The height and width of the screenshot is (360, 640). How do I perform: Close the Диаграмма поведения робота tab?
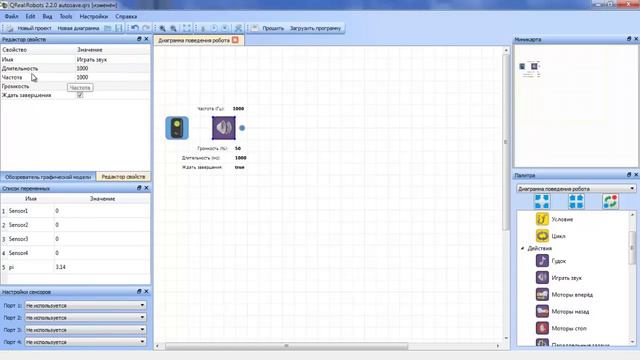(x=235, y=40)
